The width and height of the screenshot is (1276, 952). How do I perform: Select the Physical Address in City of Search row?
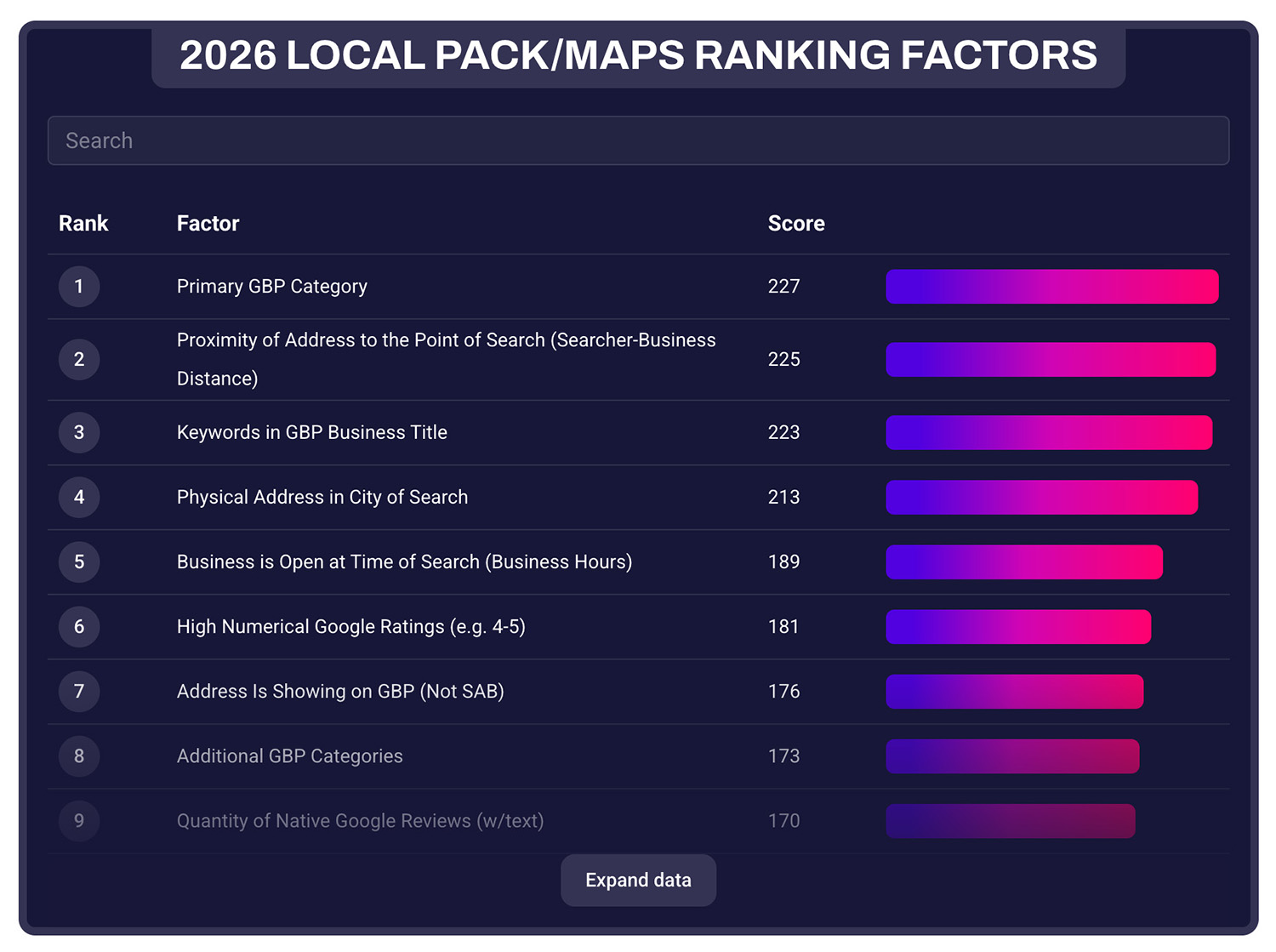pyautogui.click(x=322, y=497)
